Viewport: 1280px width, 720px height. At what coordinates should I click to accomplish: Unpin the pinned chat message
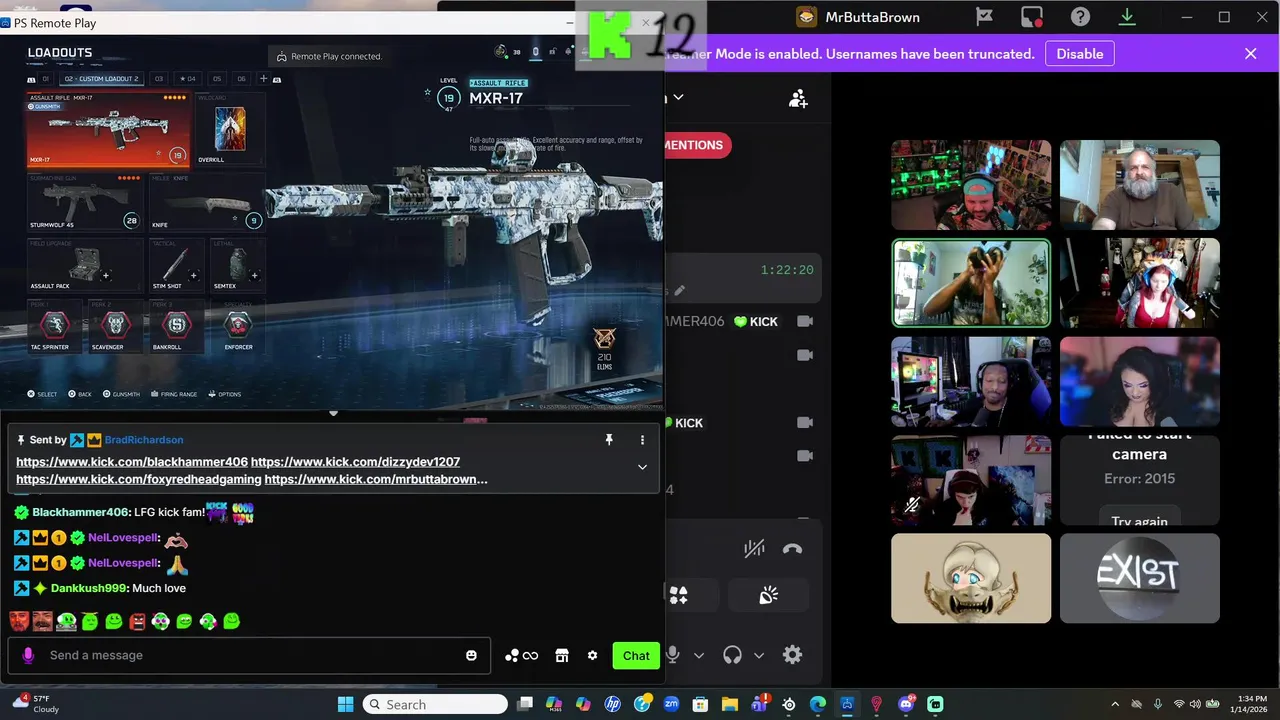tap(609, 440)
